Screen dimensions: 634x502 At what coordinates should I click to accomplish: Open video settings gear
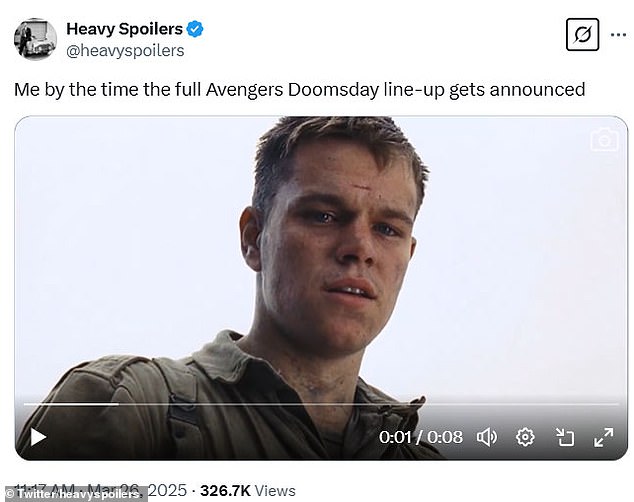click(x=525, y=437)
